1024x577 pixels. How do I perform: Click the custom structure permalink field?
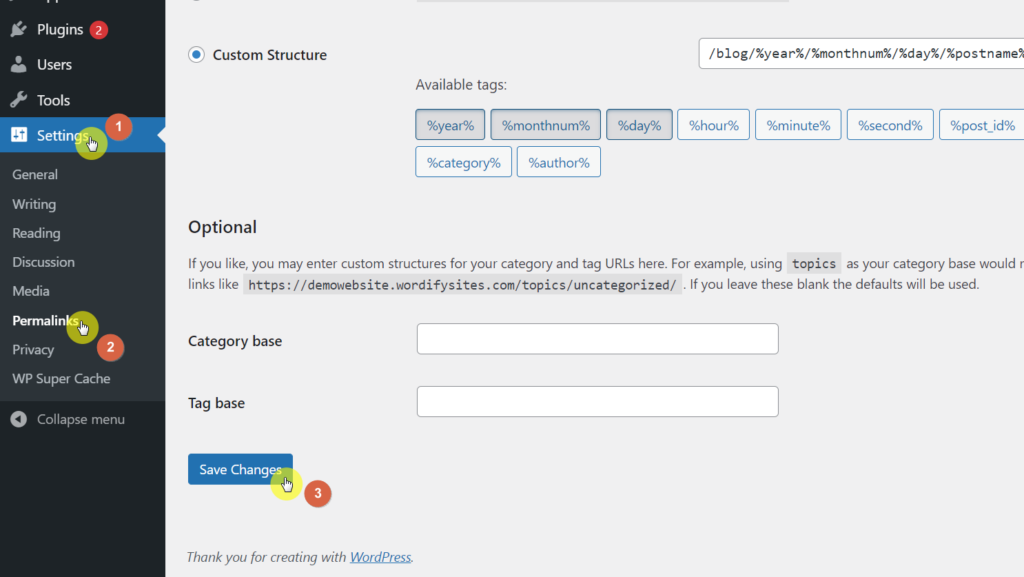pyautogui.click(x=861, y=54)
